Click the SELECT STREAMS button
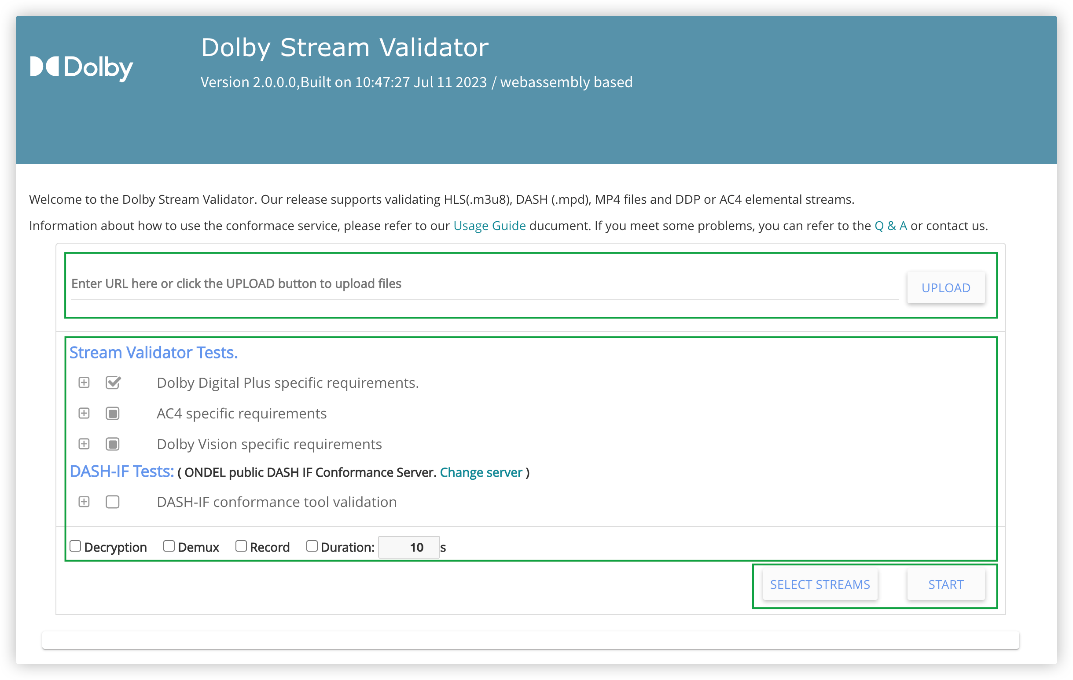 point(820,585)
